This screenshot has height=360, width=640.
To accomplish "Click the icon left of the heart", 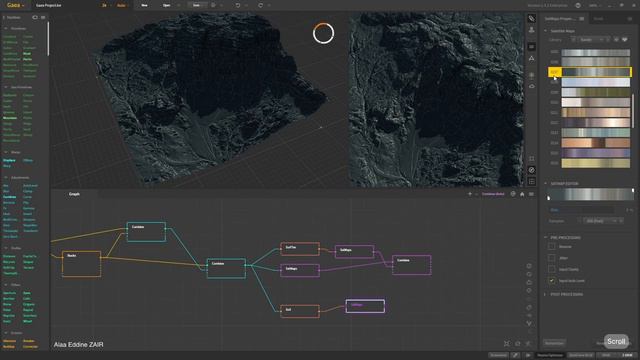I will (x=616, y=40).
